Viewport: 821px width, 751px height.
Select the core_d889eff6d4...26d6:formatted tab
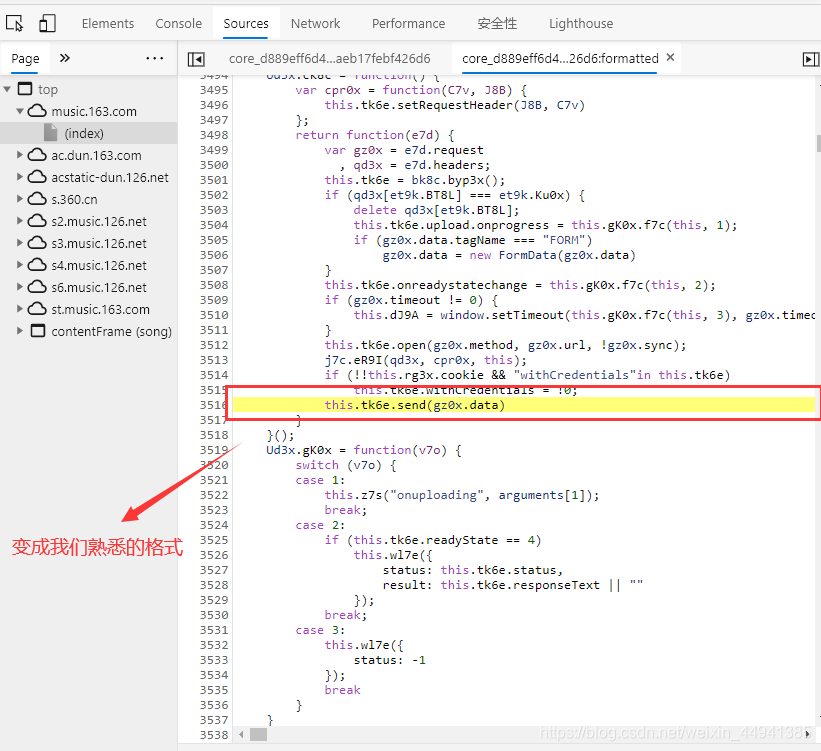tap(560, 59)
